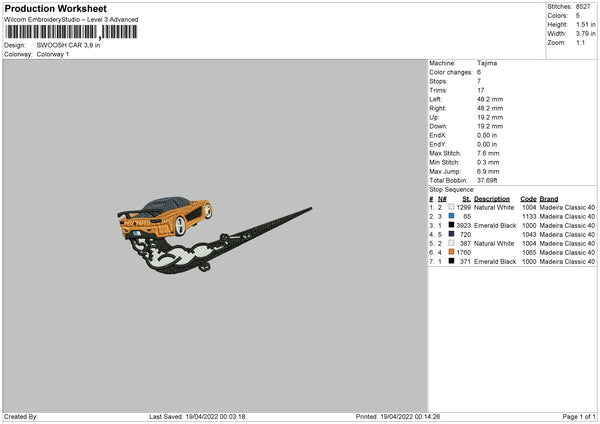Click the 'Code' column header

528,199
